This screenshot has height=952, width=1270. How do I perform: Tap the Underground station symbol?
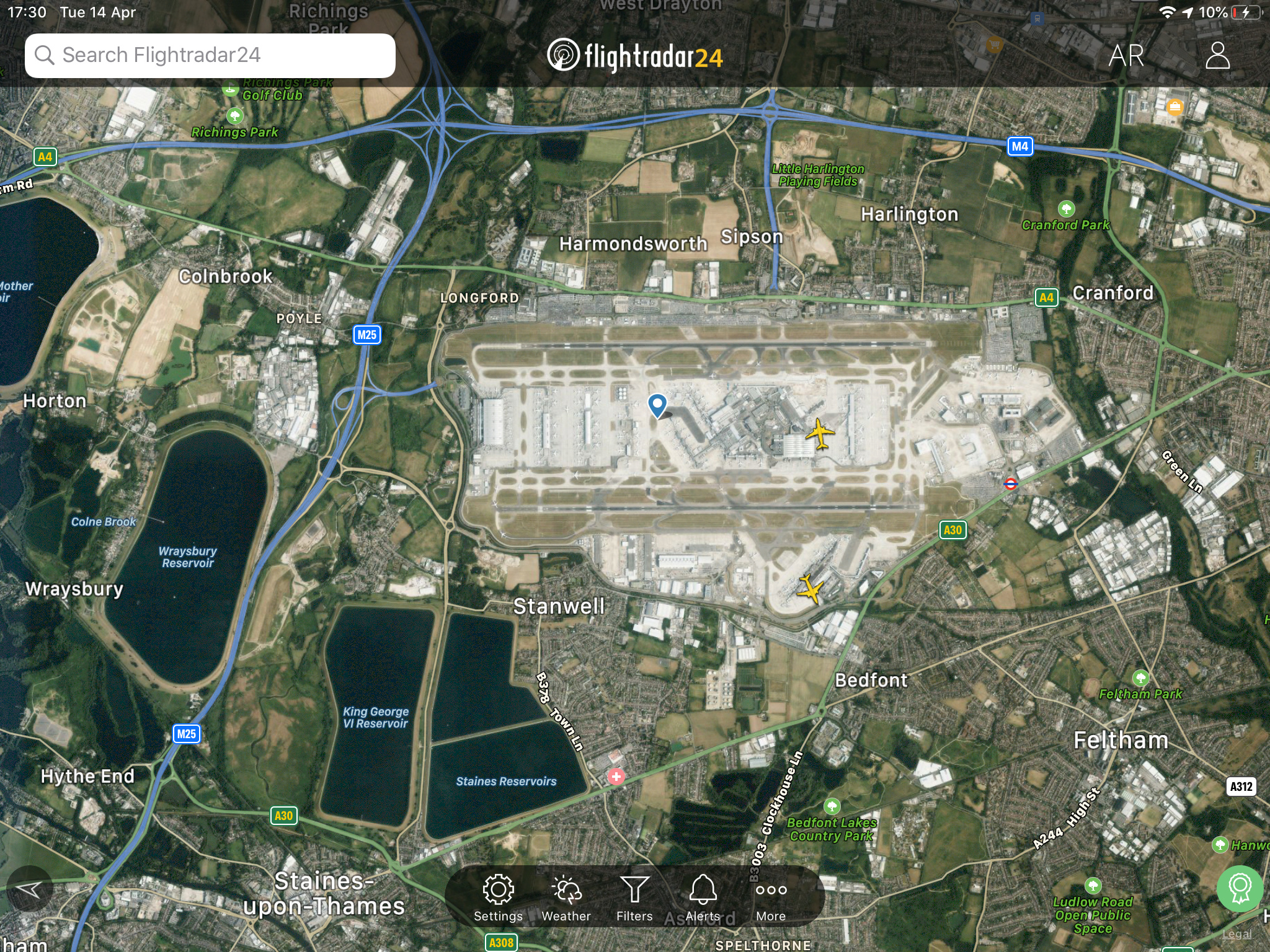pyautogui.click(x=1010, y=483)
